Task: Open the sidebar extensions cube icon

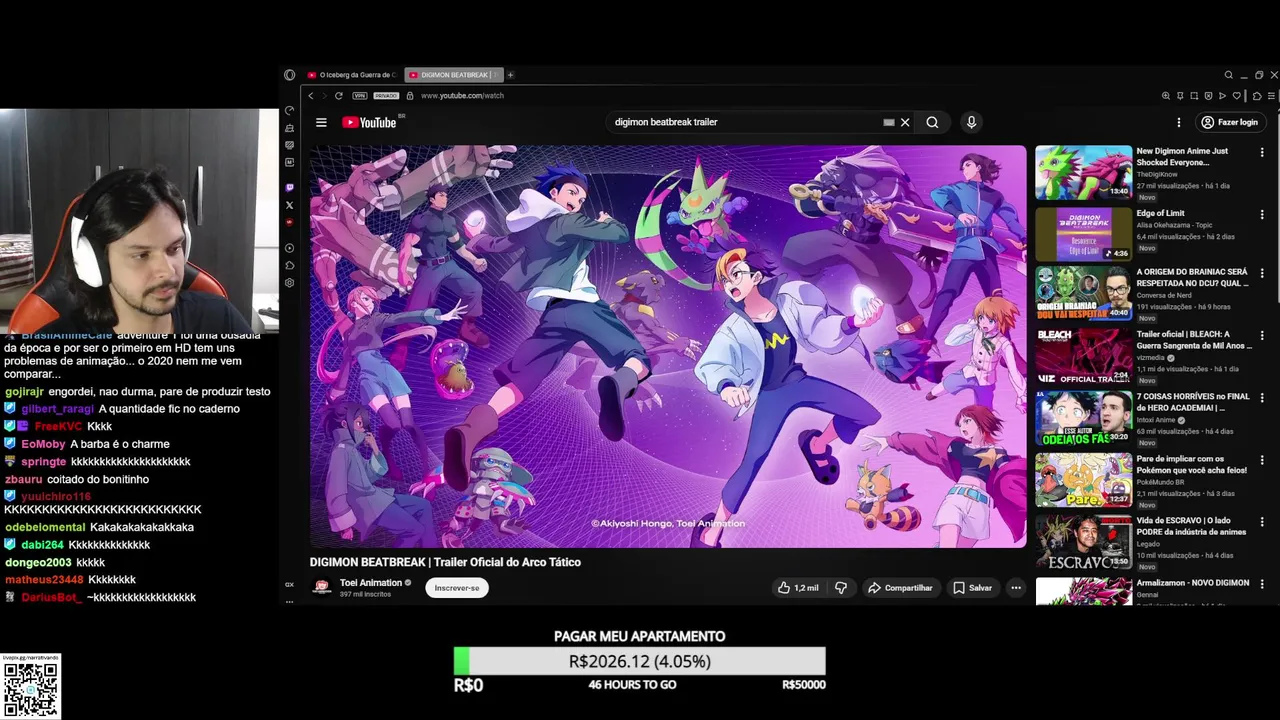Action: 289,265
